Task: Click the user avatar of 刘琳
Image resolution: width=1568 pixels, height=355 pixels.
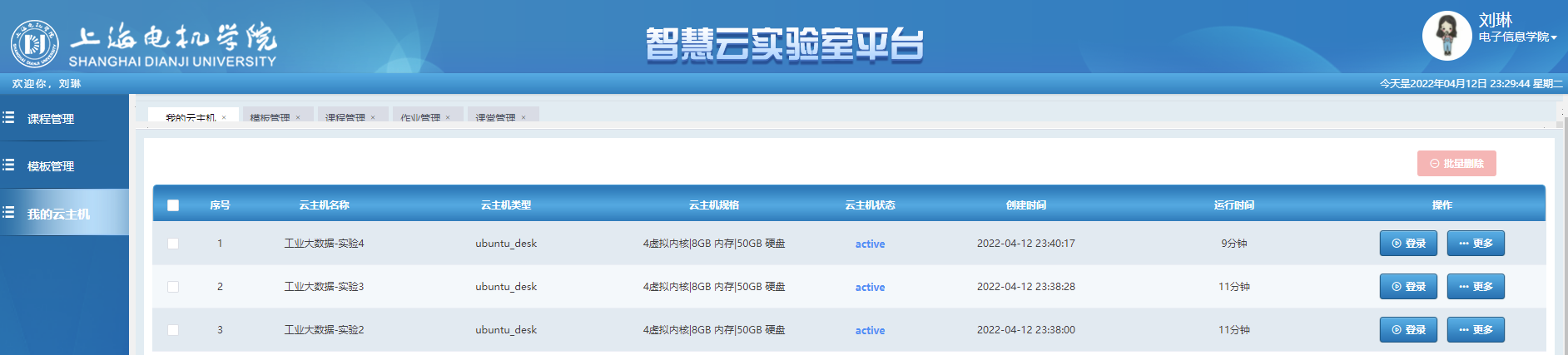Action: [1446, 36]
